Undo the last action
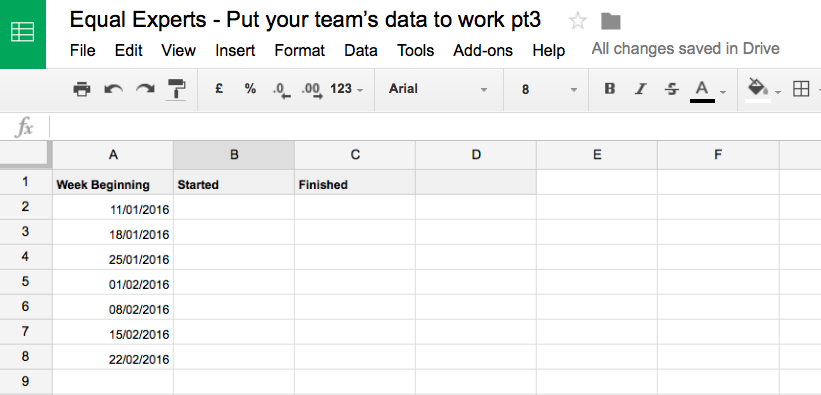 pyautogui.click(x=113, y=89)
